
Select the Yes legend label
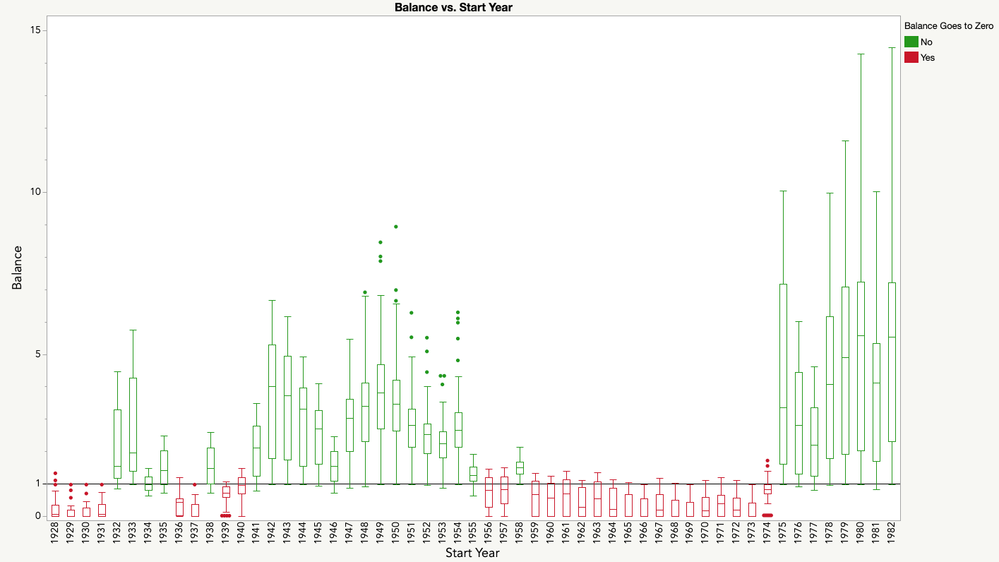pyautogui.click(x=928, y=57)
